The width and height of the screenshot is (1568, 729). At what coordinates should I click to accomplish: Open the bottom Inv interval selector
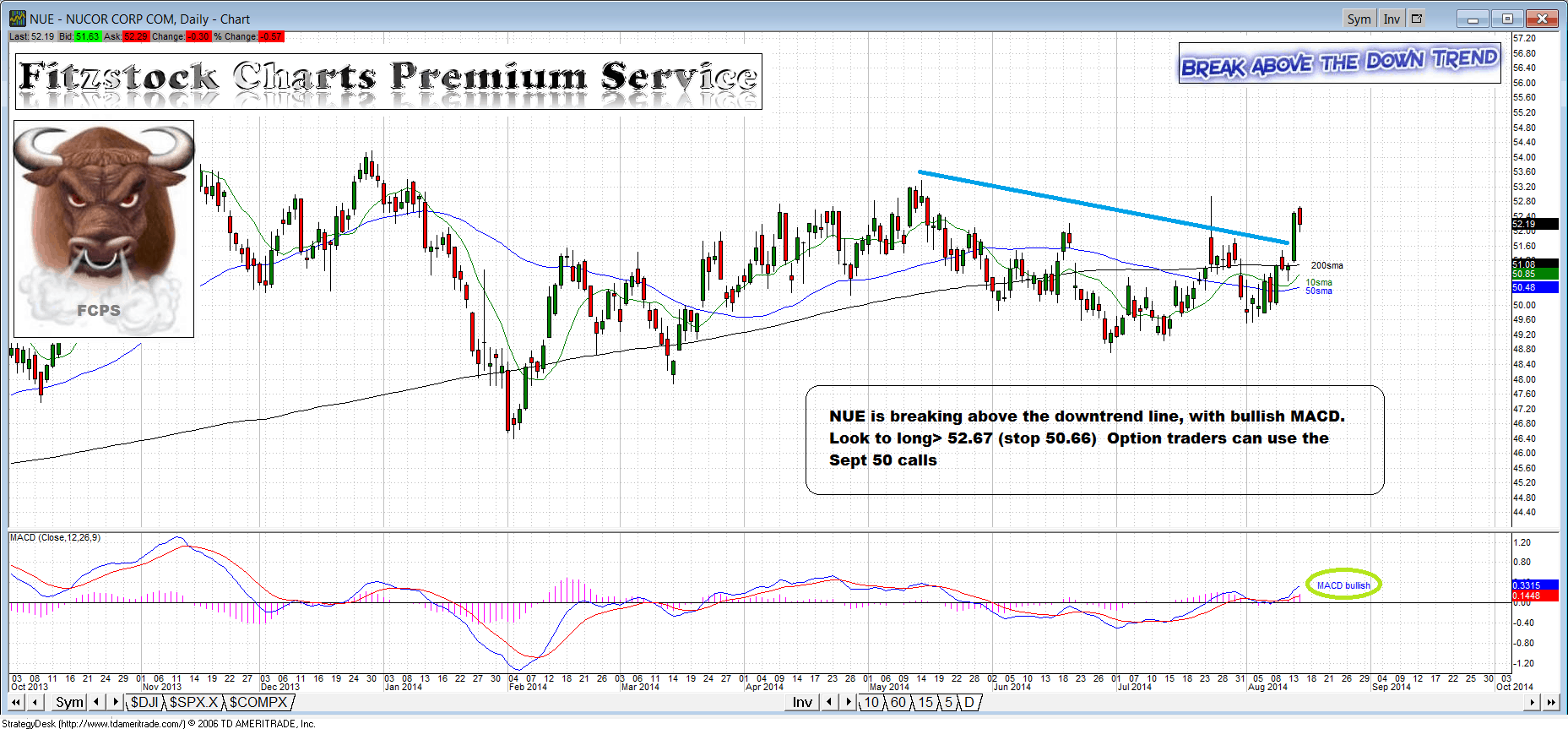point(802,702)
